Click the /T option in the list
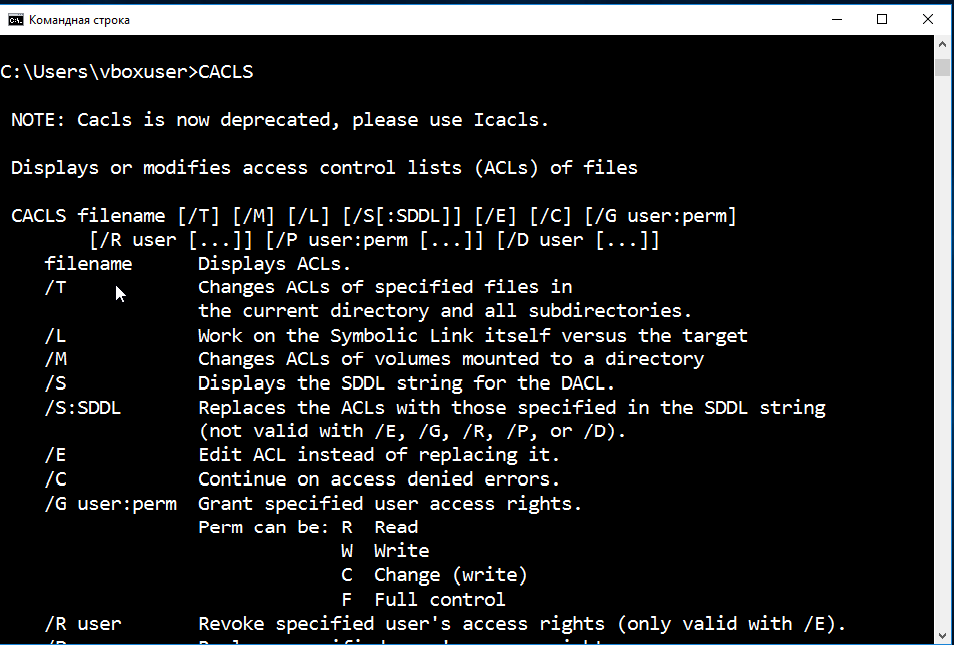954x645 pixels. 55,287
